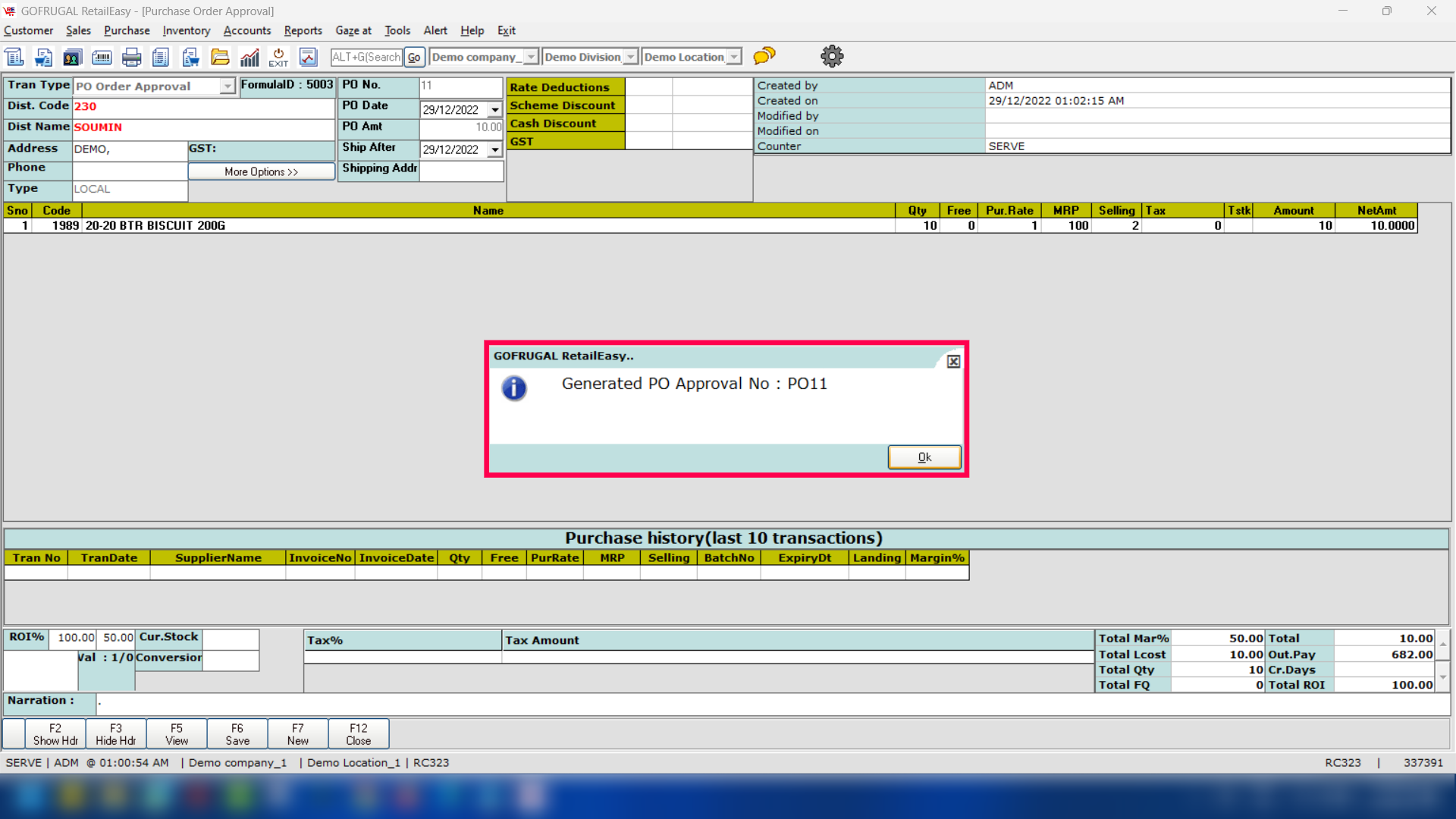
Task: Open the chat bubbles icon
Action: coord(764,56)
